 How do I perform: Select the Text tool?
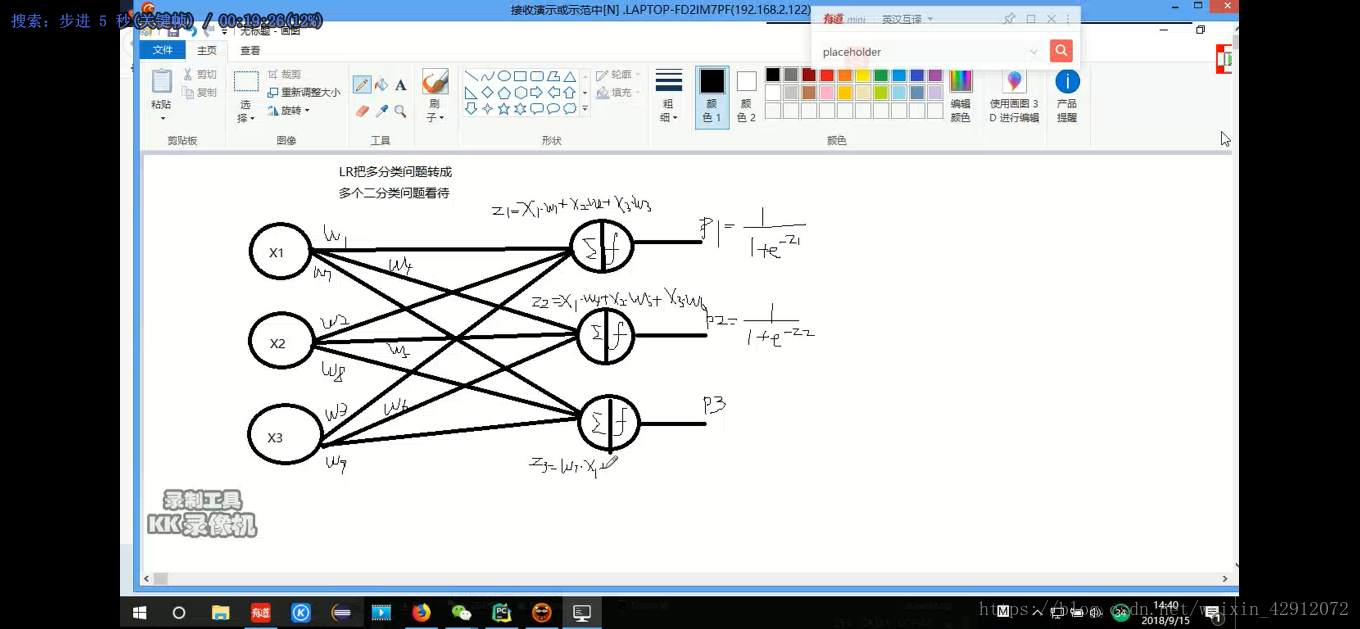coord(400,86)
